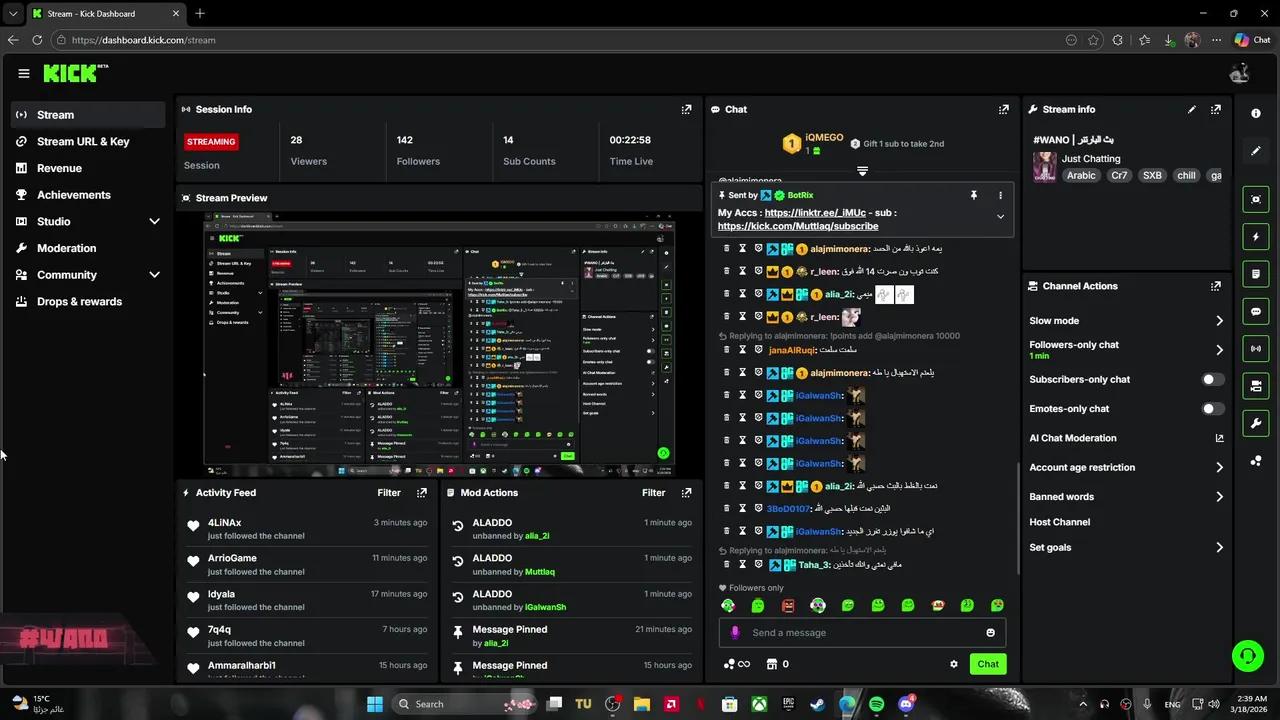Click the taskbar Search box
Viewport: 1280px width, 720px height.
[x=465, y=704]
